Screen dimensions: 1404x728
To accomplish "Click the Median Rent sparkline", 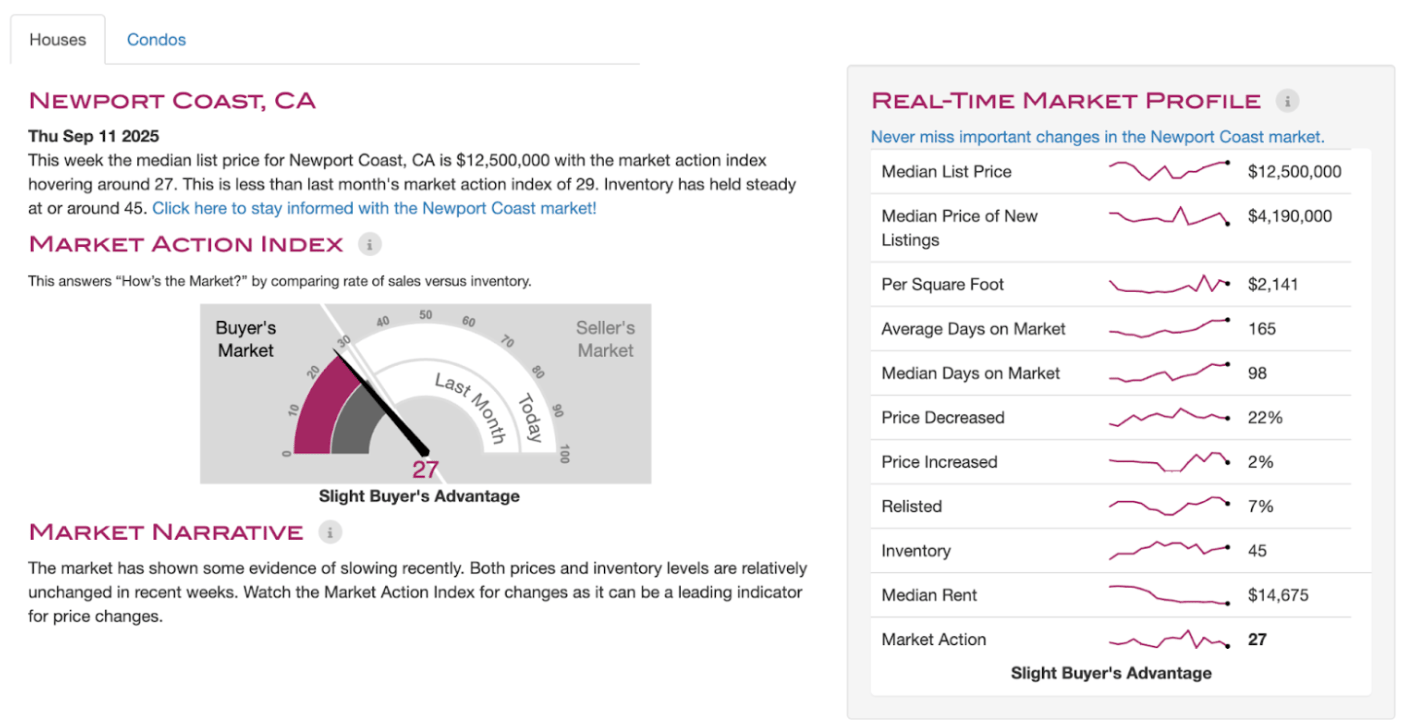I will coord(1168,595).
